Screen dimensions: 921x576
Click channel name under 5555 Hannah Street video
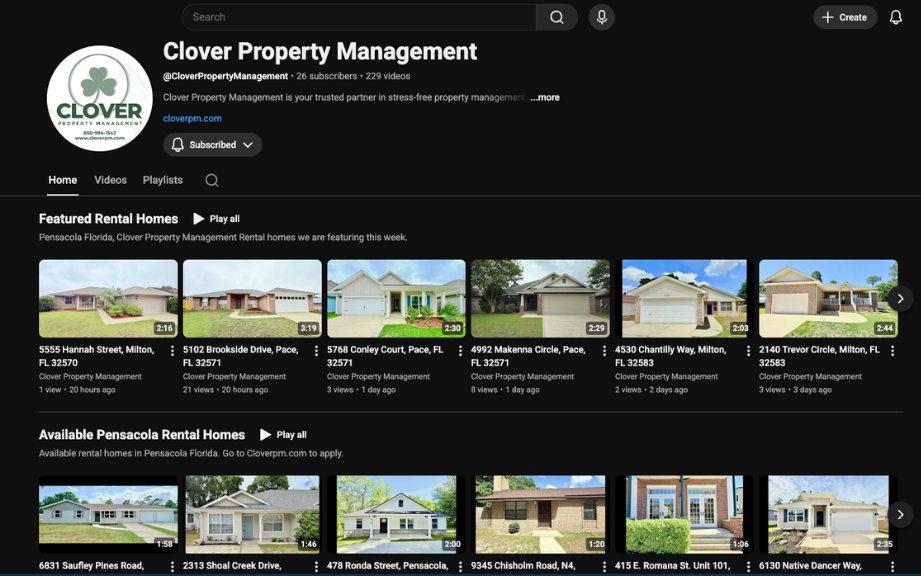click(90, 376)
